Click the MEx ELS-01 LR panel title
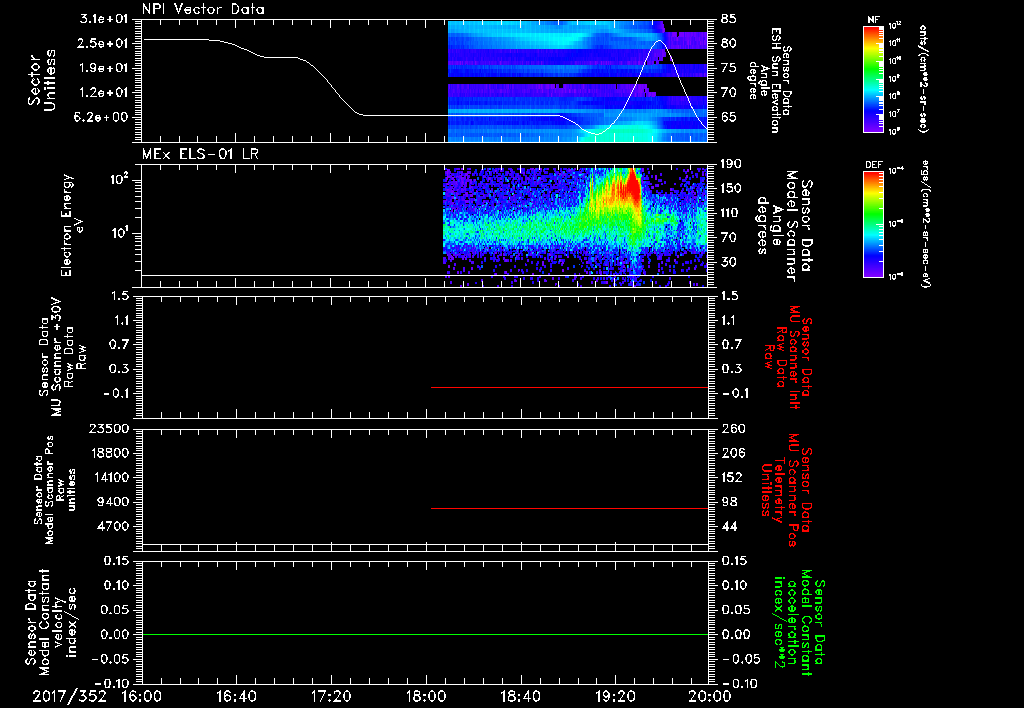Screen dimensions: 1024x708 [x=200, y=154]
